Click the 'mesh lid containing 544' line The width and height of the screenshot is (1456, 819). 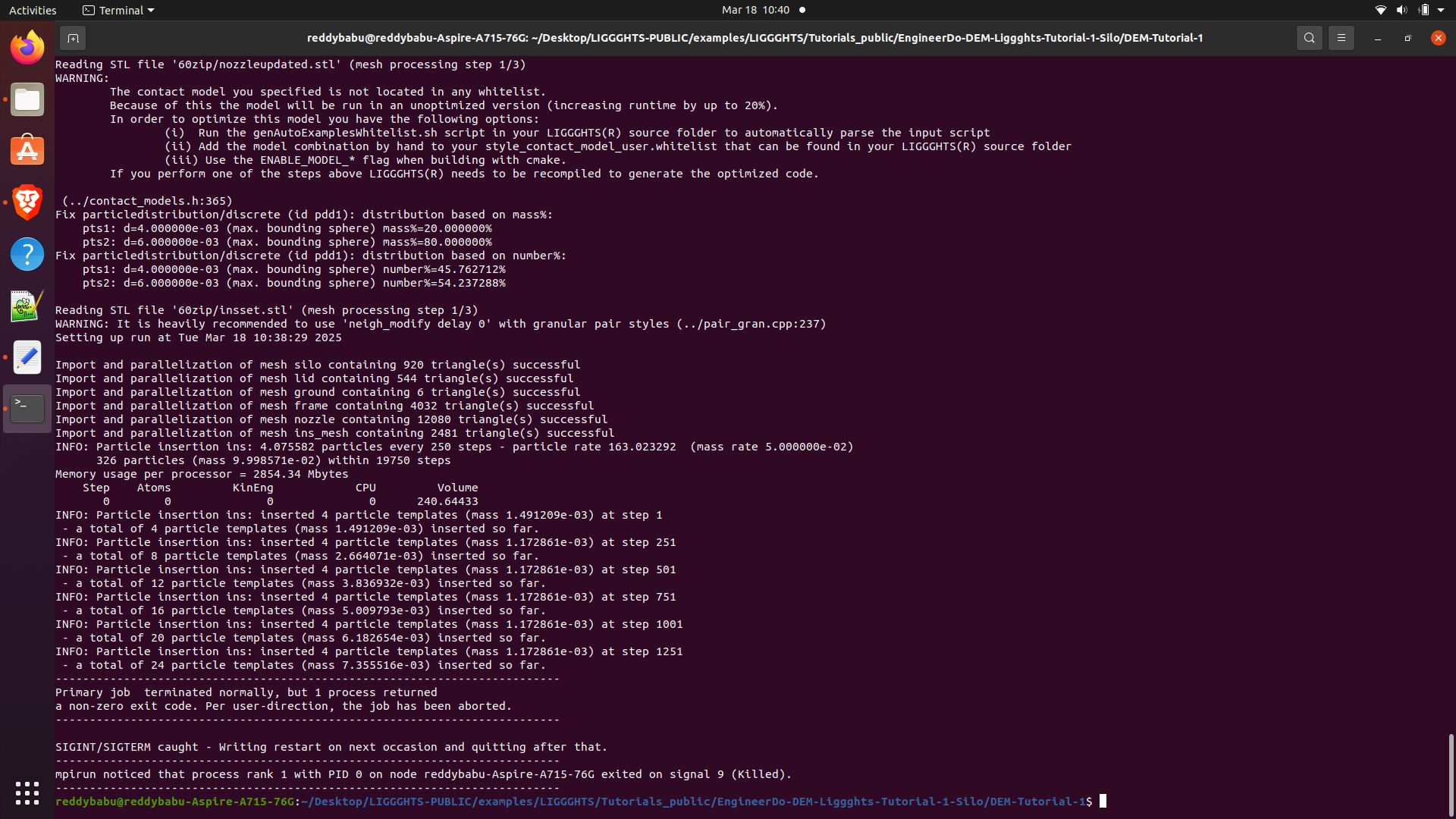[x=314, y=378]
